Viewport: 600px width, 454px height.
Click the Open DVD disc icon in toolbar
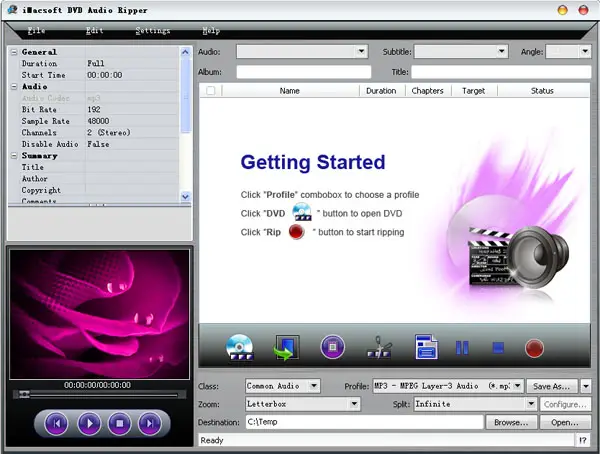tap(240, 347)
